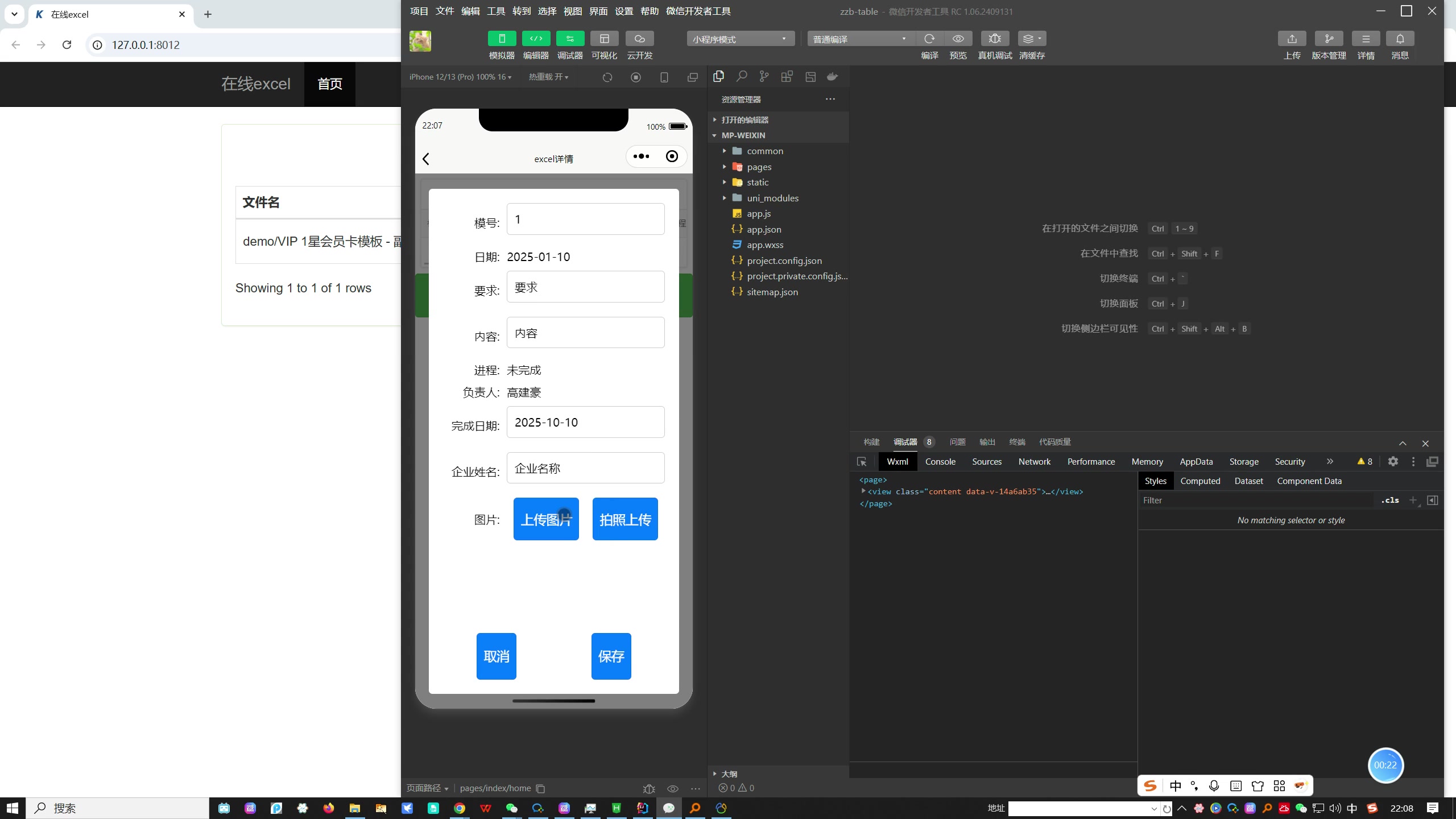Click the upload (上传) icon

(x=1292, y=39)
